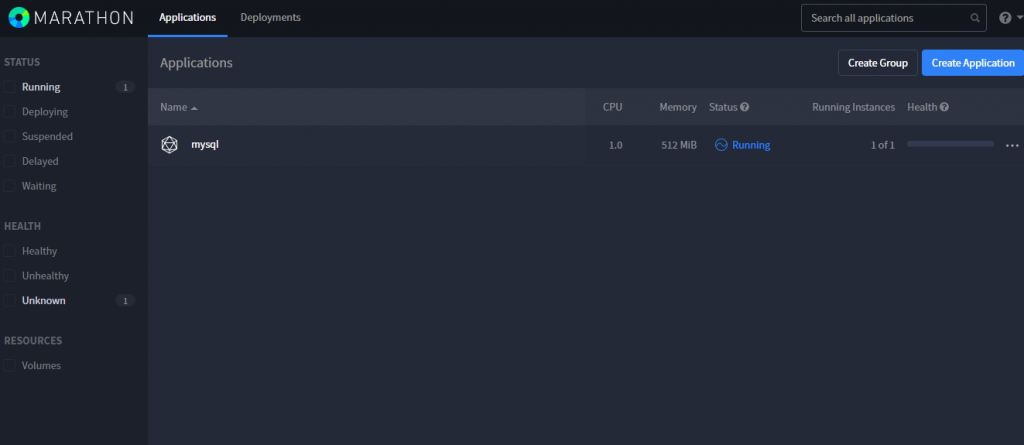This screenshot has width=1024, height=445.
Task: Click the Running filter count badge
Action: tap(125, 87)
